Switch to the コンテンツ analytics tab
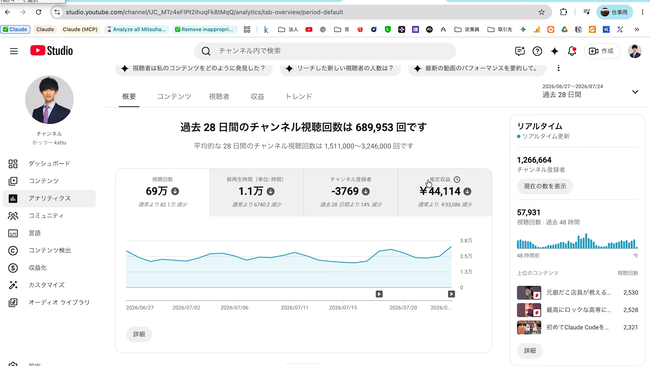 (174, 97)
